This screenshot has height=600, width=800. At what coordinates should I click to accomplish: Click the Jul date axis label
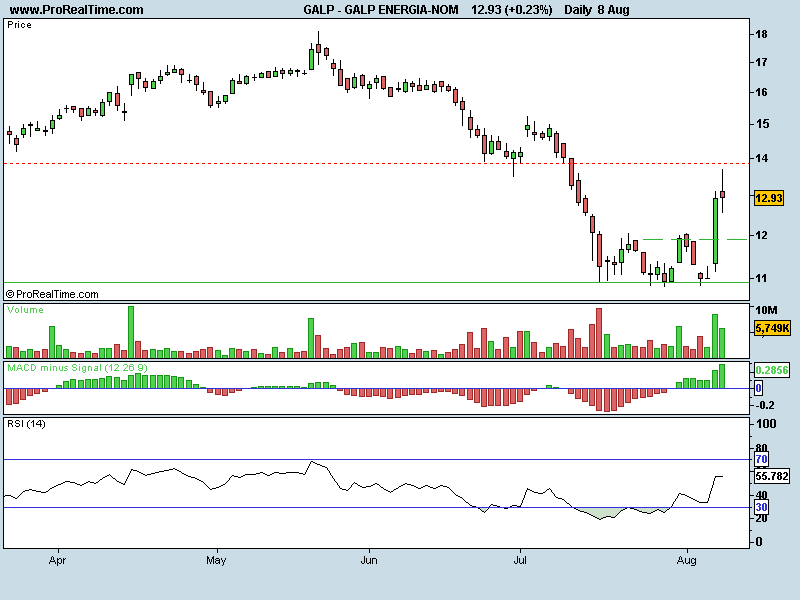coord(520,560)
